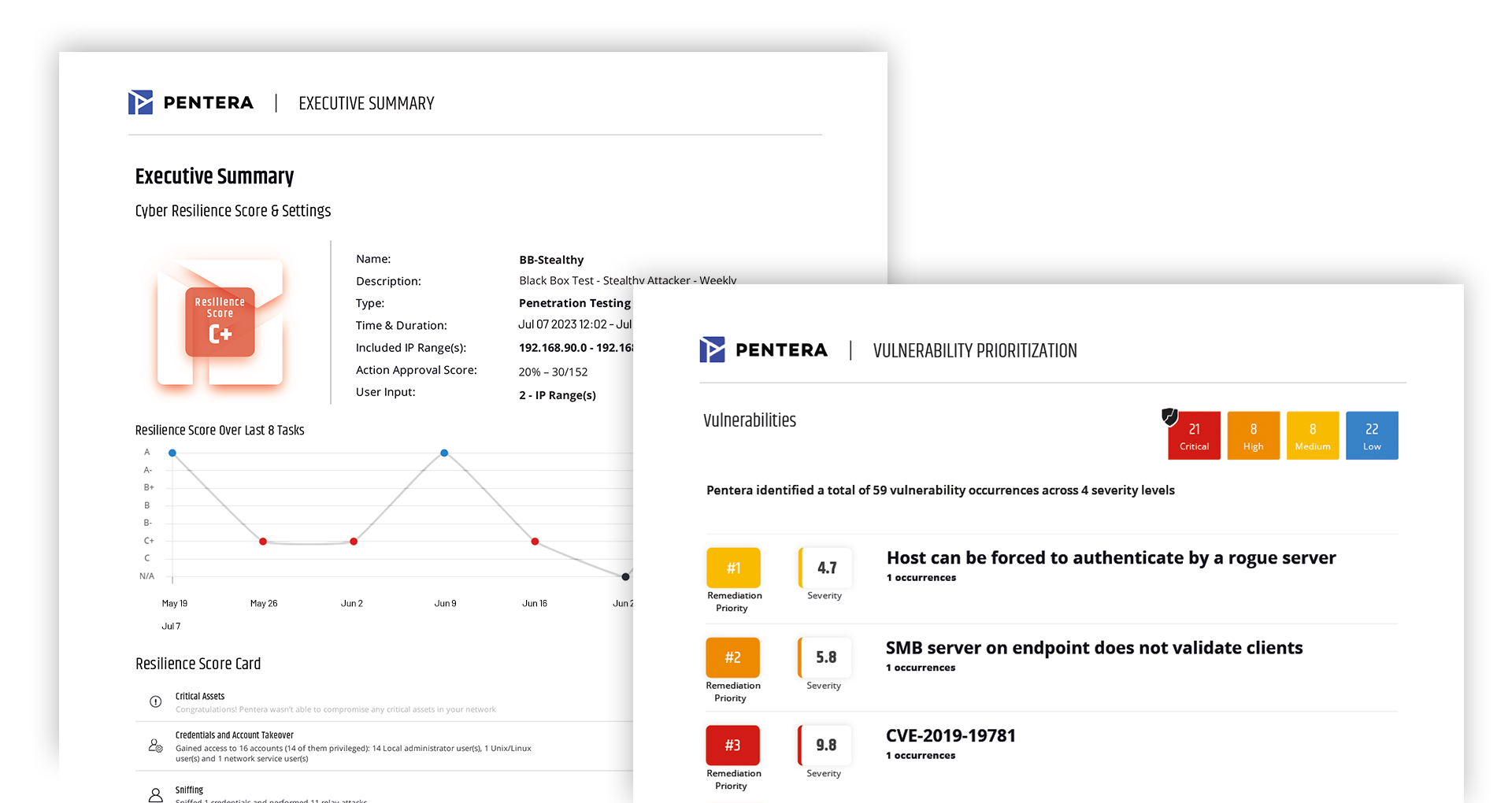Screen dimensions: 1512x803
Task: Click the 'Action Approval Score:' field label
Action: pyautogui.click(x=416, y=370)
